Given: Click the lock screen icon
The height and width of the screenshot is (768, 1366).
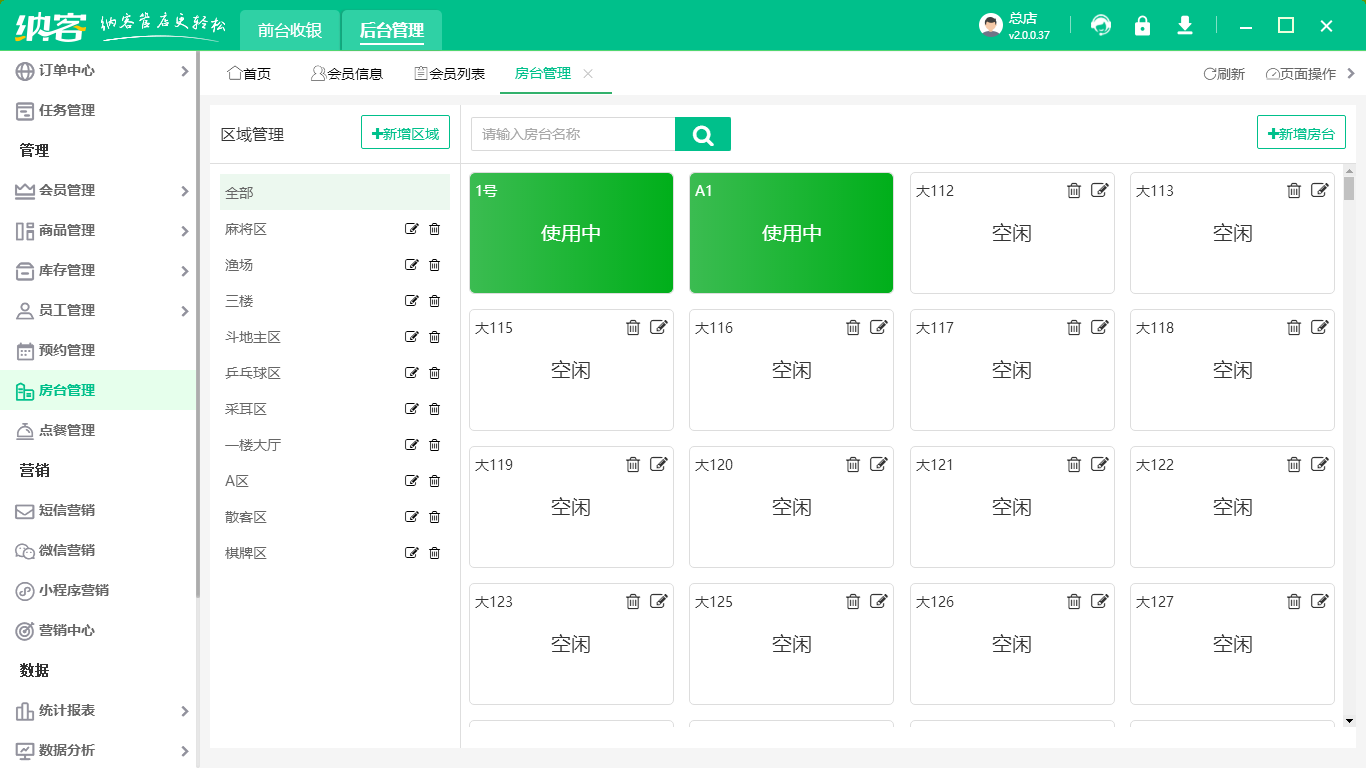Looking at the screenshot, I should point(1142,26).
